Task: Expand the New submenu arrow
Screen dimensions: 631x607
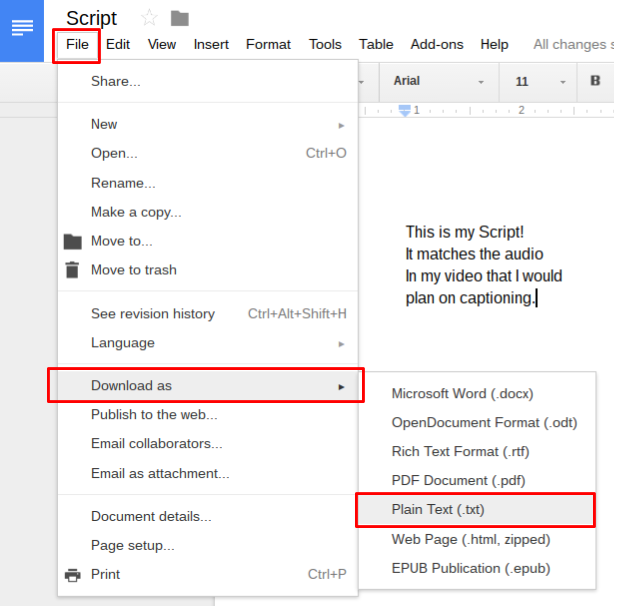Action: 341,126
